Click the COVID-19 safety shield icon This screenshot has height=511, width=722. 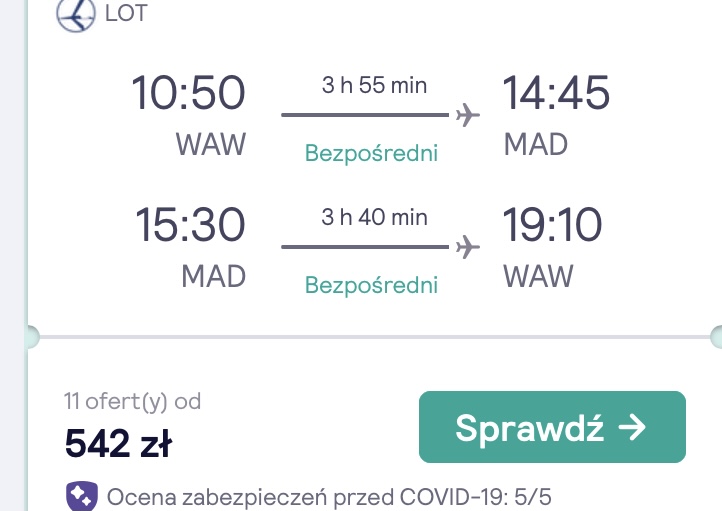pos(82,496)
